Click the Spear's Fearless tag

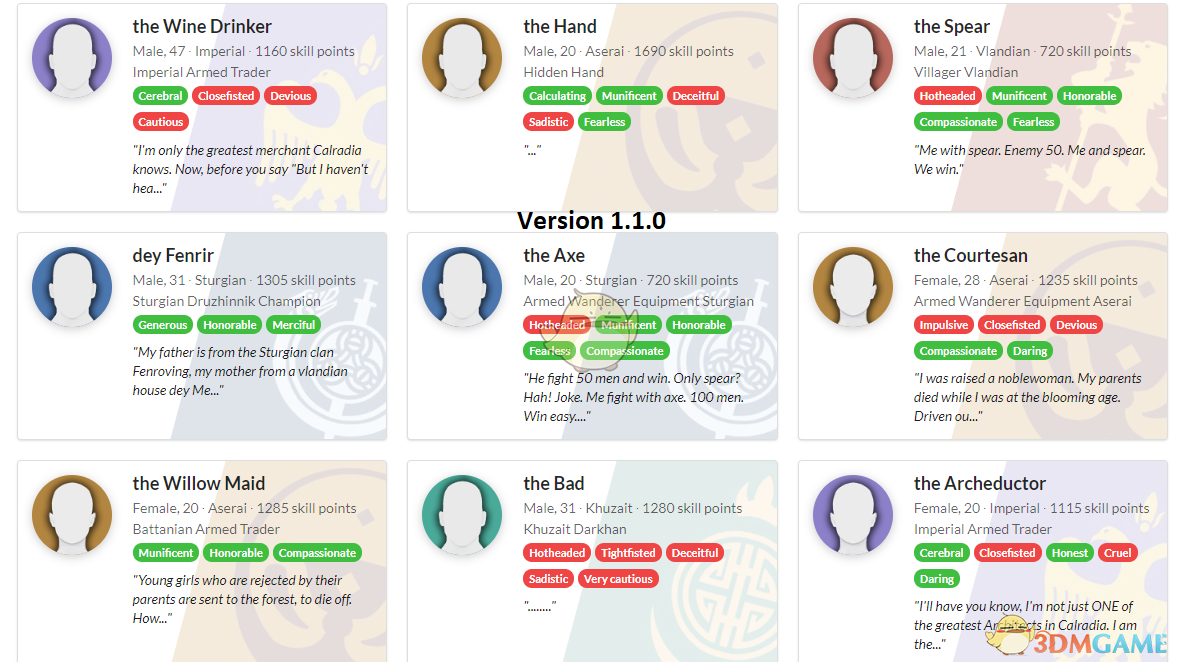1033,122
